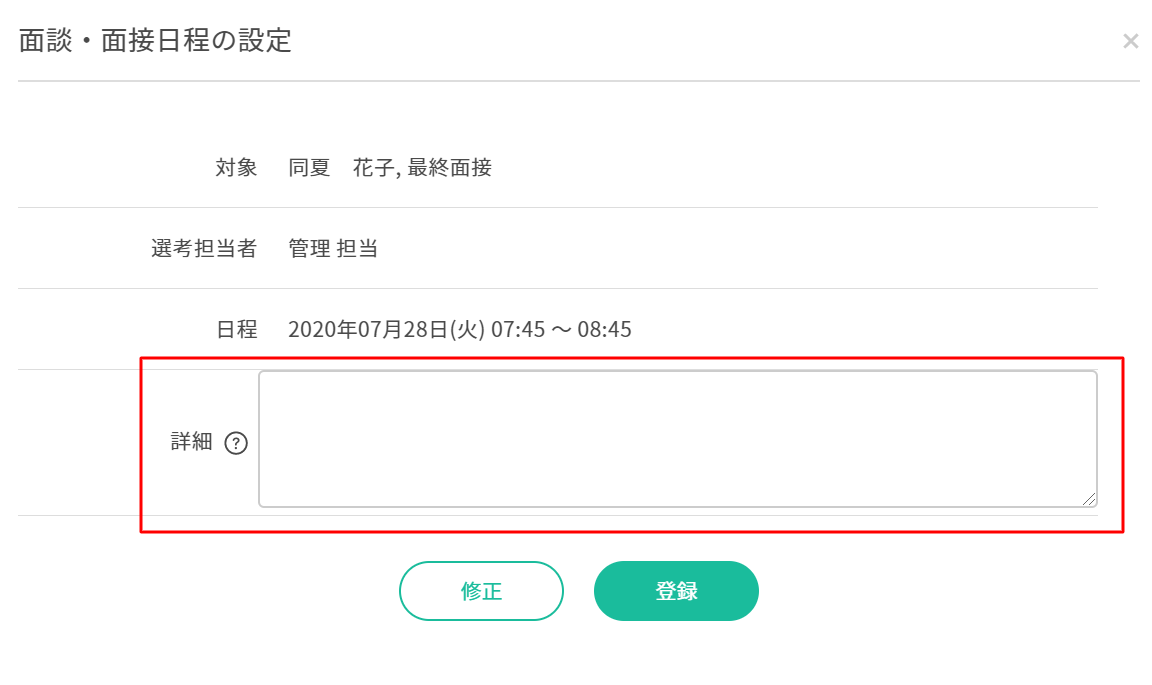Click the 選考担当者 field label

[x=204, y=248]
